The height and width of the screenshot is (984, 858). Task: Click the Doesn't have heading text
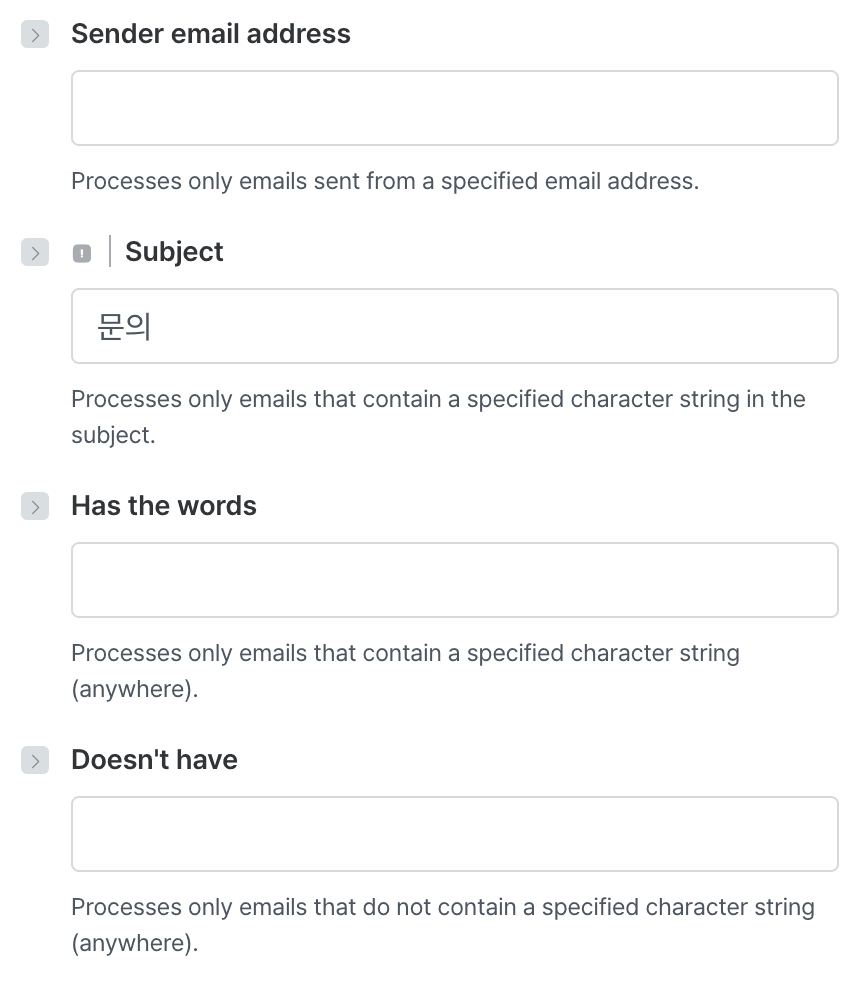(x=154, y=760)
